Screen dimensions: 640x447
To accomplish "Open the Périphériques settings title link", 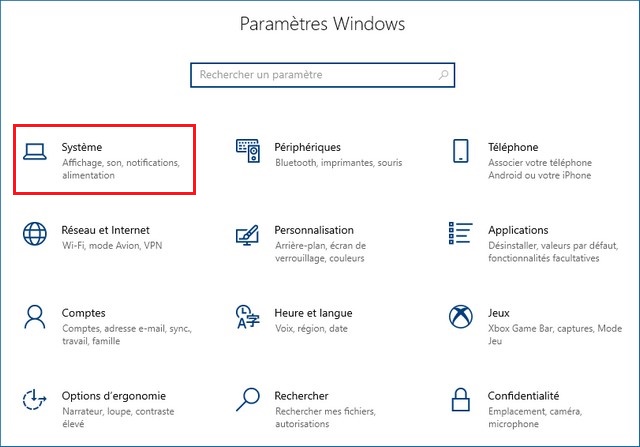I will (x=307, y=147).
